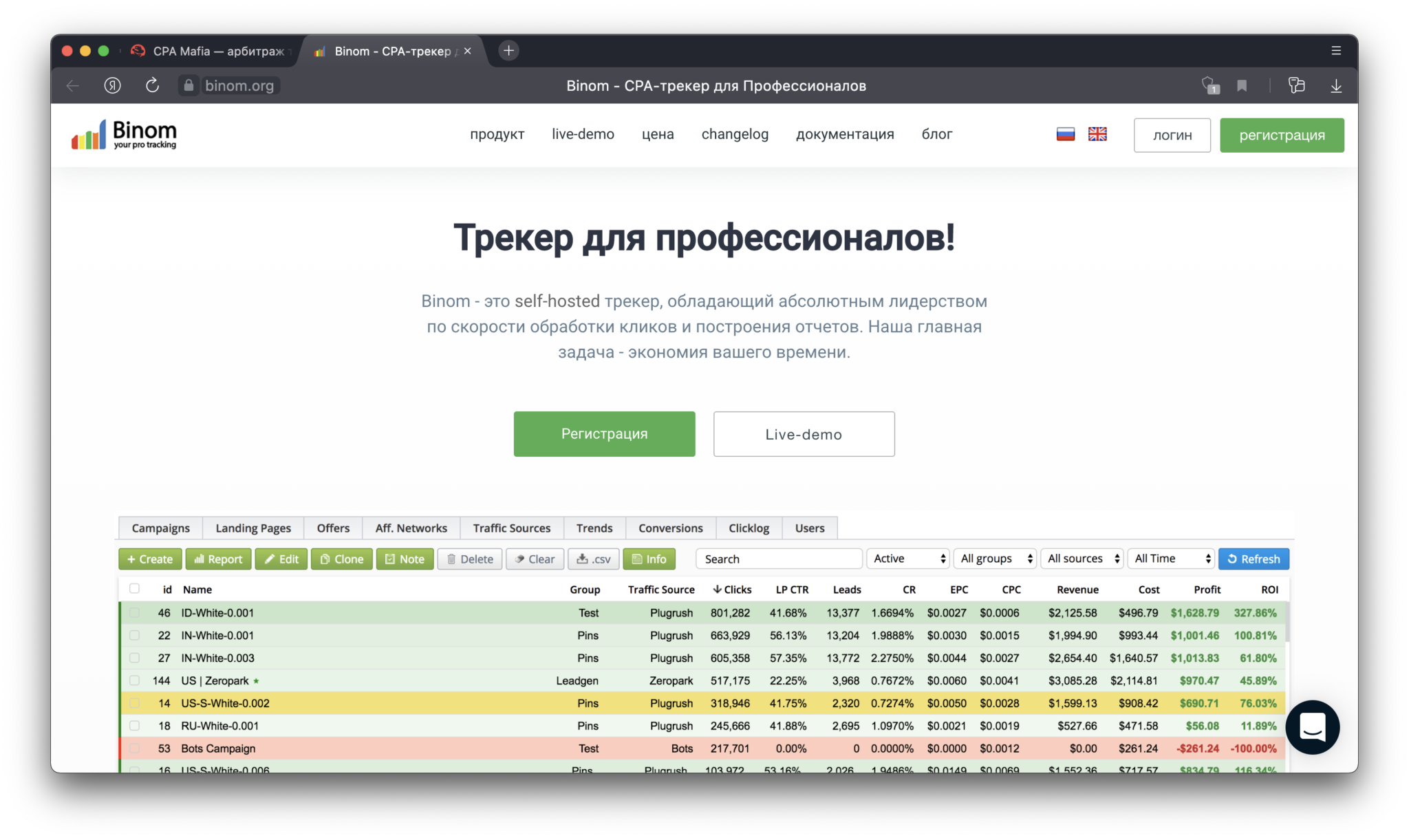The image size is (1409, 840).
Task: Open the changelog navigation link
Action: coord(735,134)
